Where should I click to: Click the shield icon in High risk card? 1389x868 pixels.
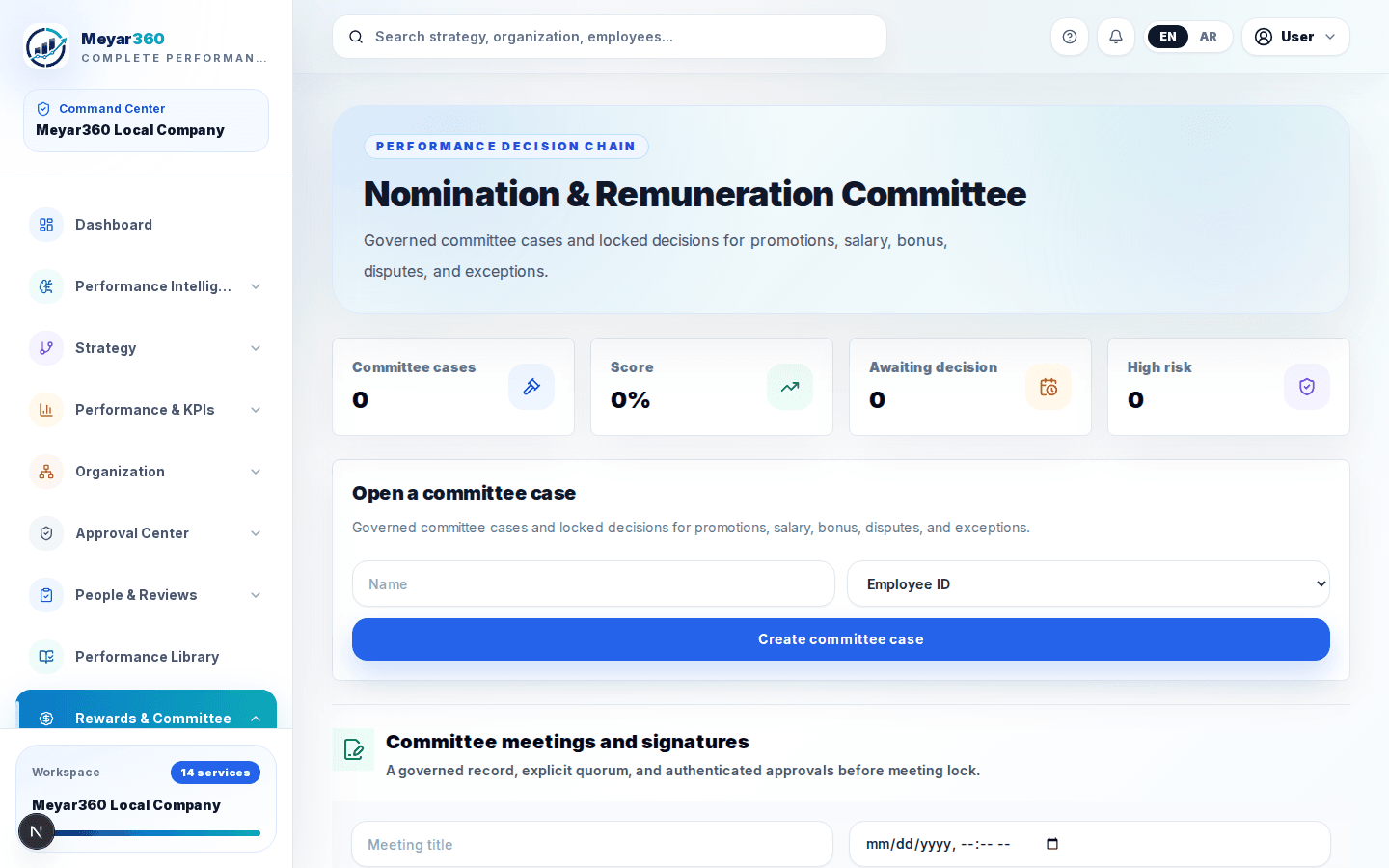pyautogui.click(x=1307, y=387)
